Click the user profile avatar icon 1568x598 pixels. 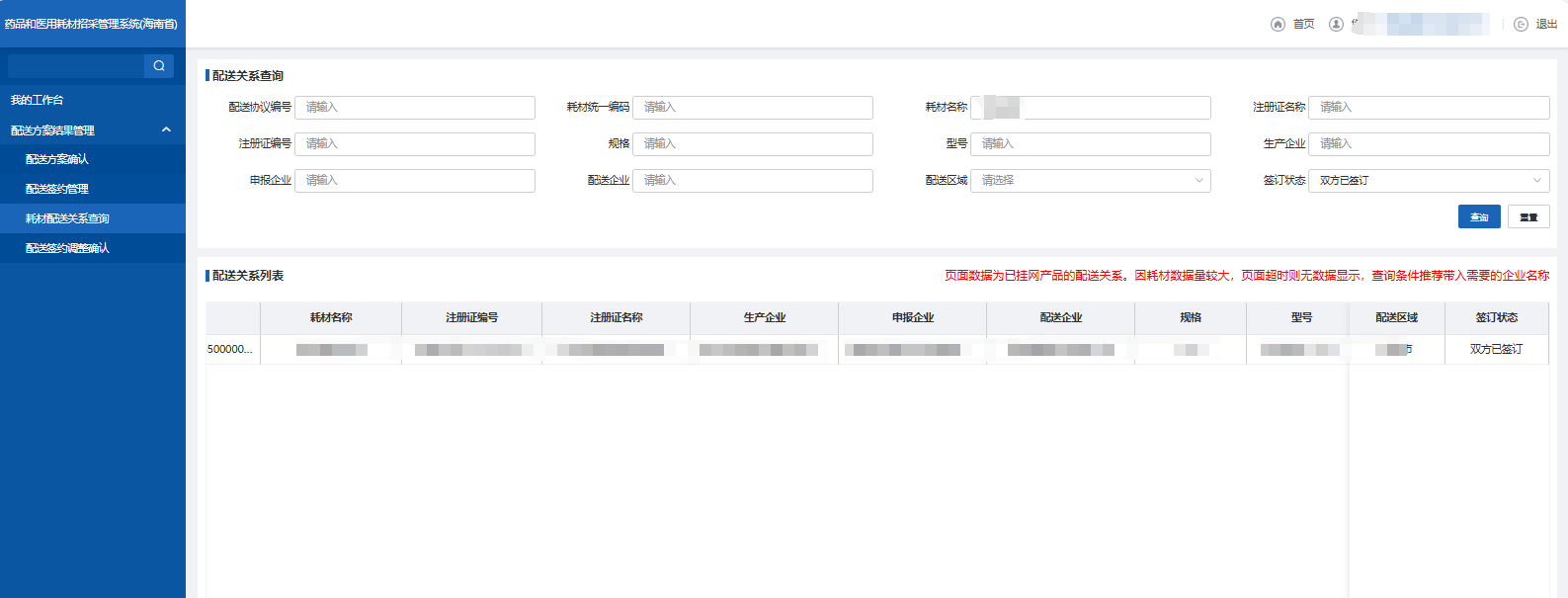pos(1336,25)
